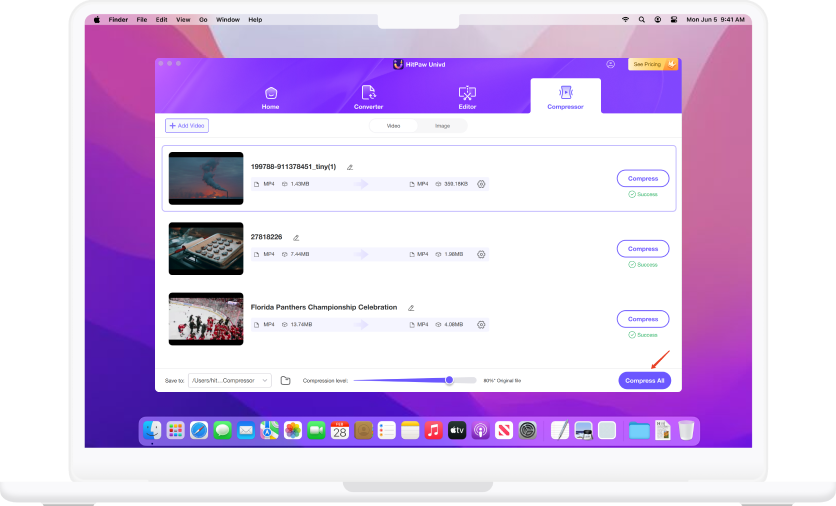The width and height of the screenshot is (836, 506).
Task: Open the Editor tab
Action: (x=467, y=98)
